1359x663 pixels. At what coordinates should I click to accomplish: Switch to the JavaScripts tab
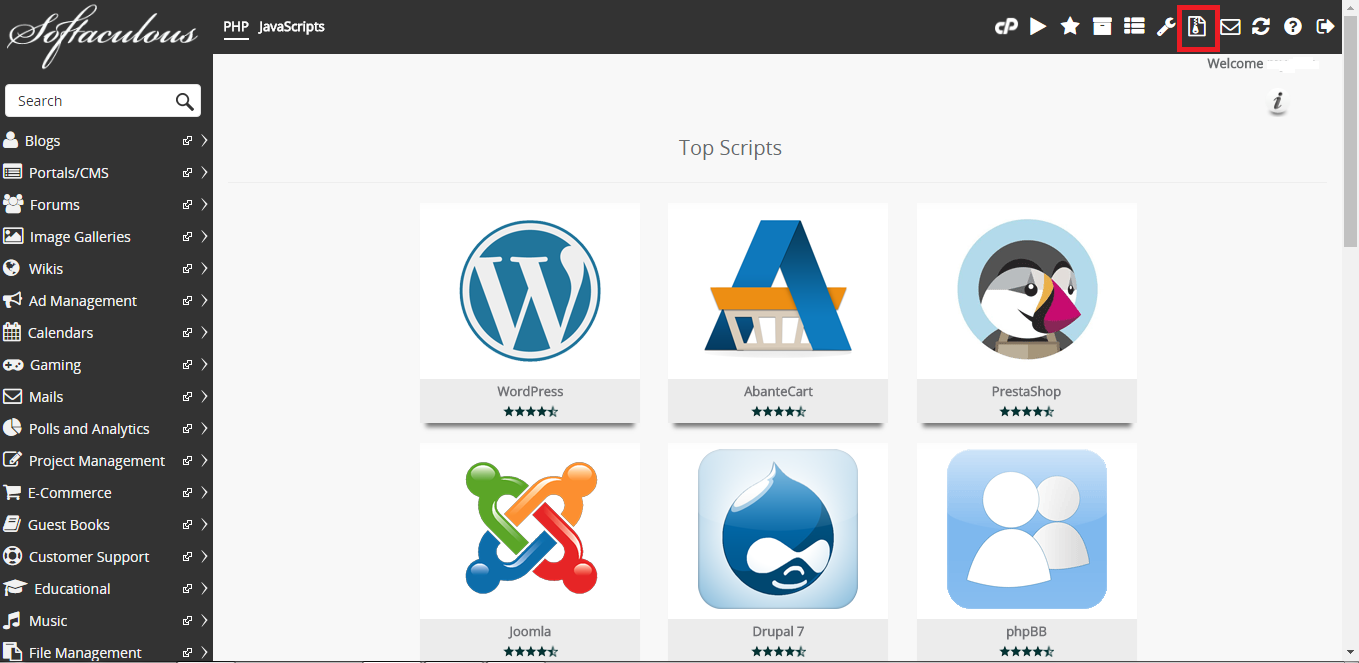[x=291, y=27]
